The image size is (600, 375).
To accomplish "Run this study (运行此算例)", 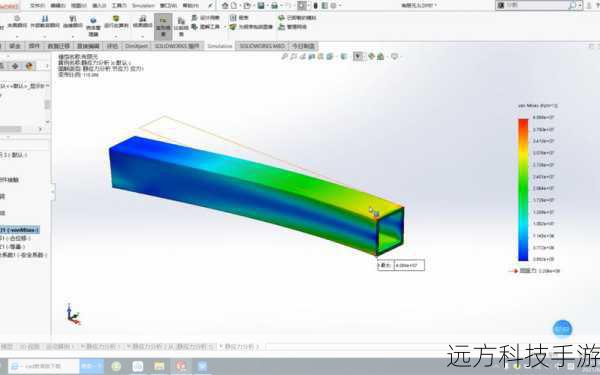I will 116,22.
